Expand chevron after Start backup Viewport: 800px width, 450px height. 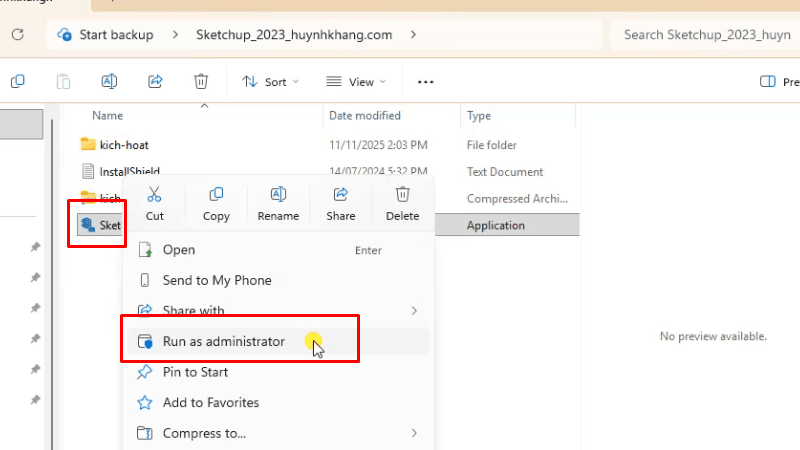point(176,35)
